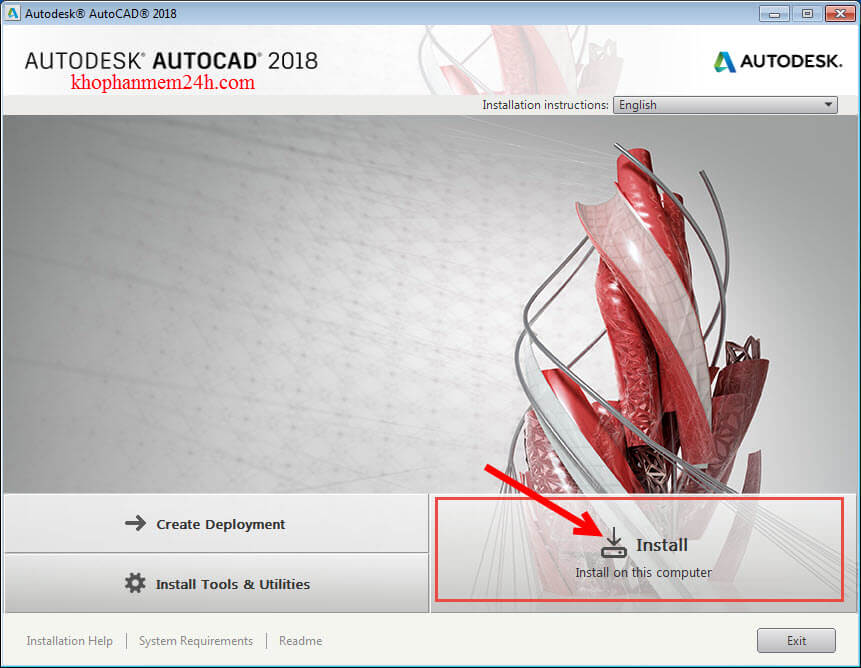
Task: Open the Installation Help link
Action: coord(70,641)
